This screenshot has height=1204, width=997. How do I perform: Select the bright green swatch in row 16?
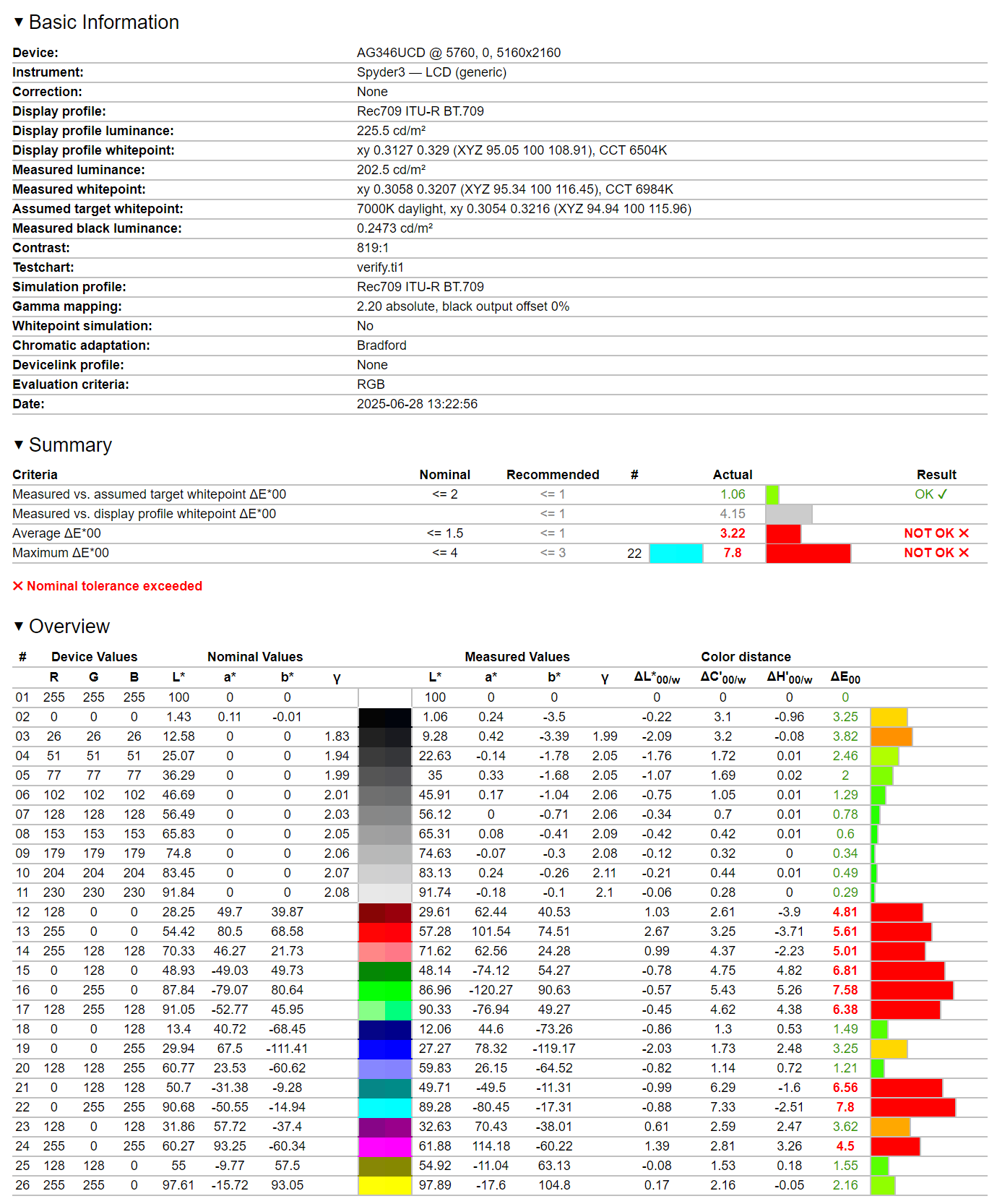tap(384, 990)
